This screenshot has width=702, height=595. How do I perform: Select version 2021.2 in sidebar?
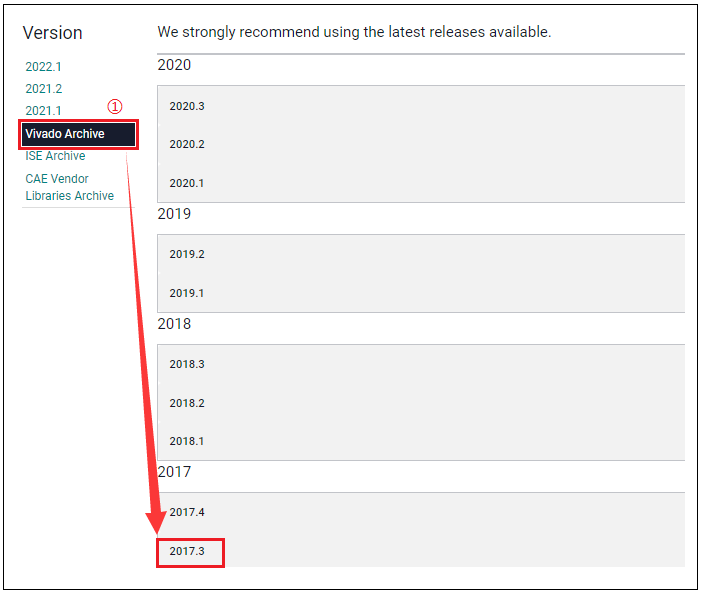click(43, 89)
